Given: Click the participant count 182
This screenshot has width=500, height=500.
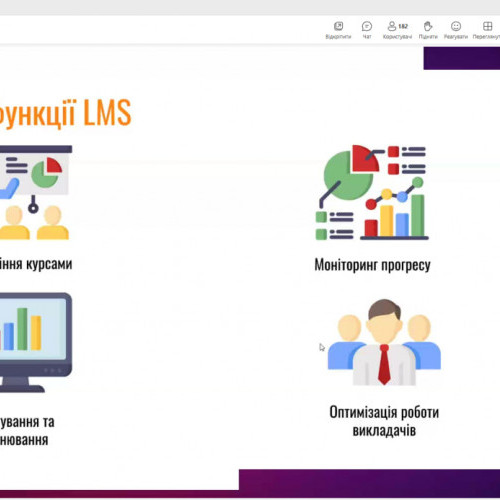Looking at the screenshot, I should (403, 26).
